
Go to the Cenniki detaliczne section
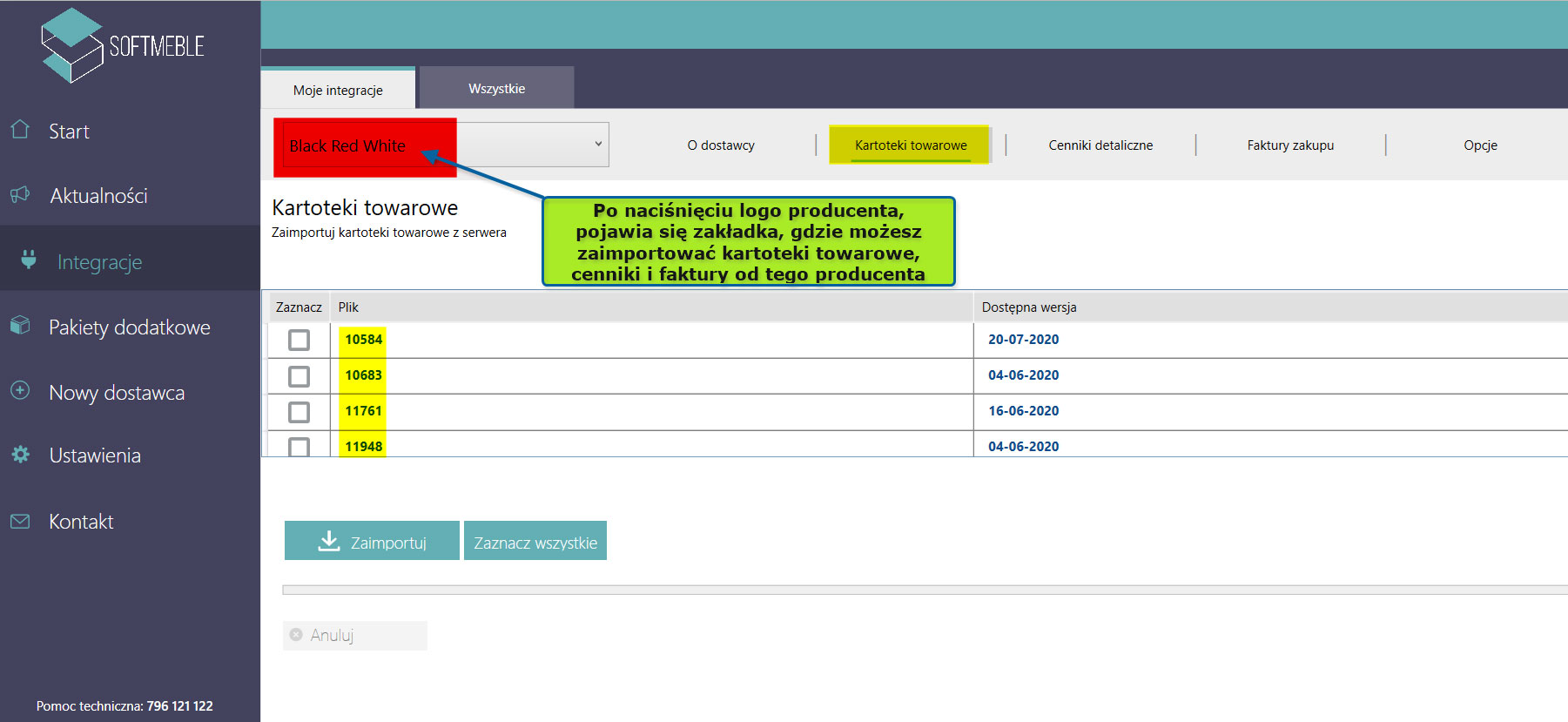pos(1100,145)
